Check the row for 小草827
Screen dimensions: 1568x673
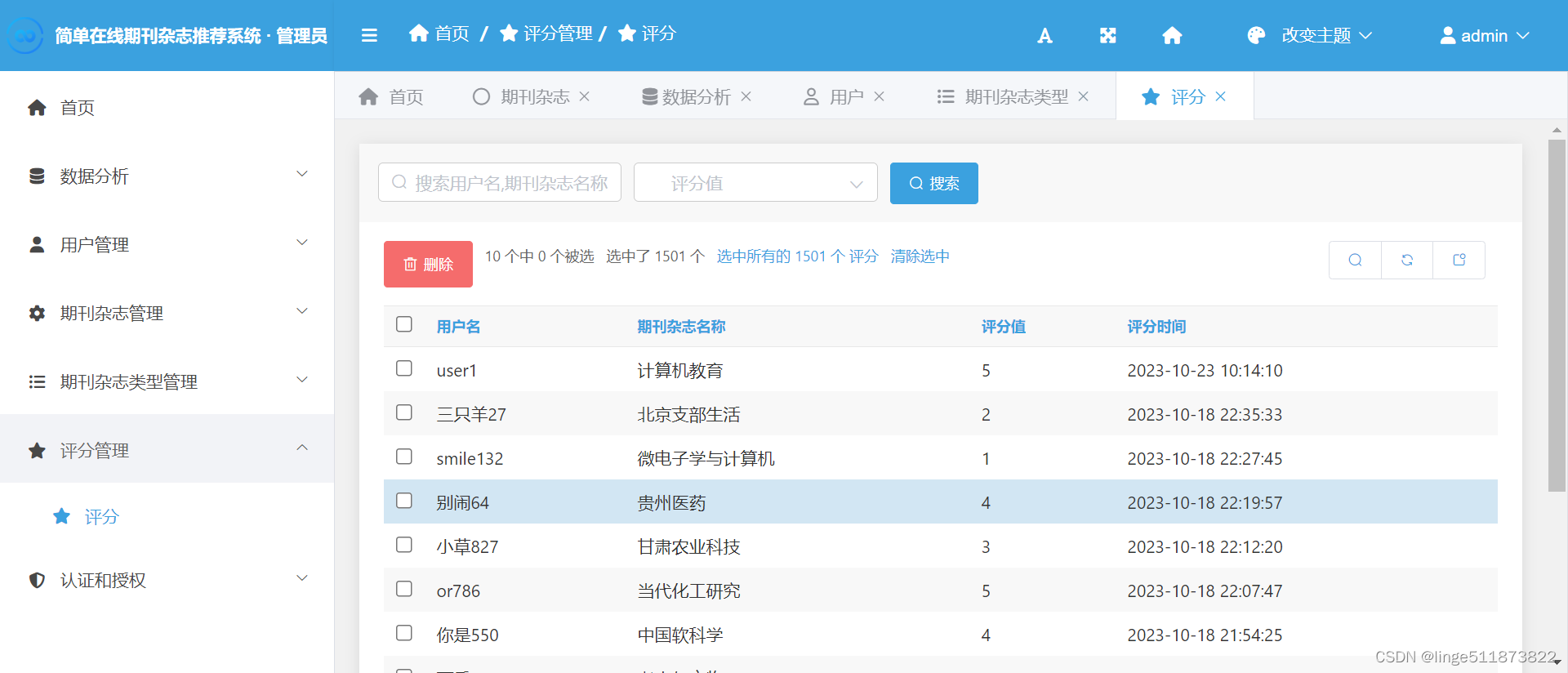[x=404, y=545]
